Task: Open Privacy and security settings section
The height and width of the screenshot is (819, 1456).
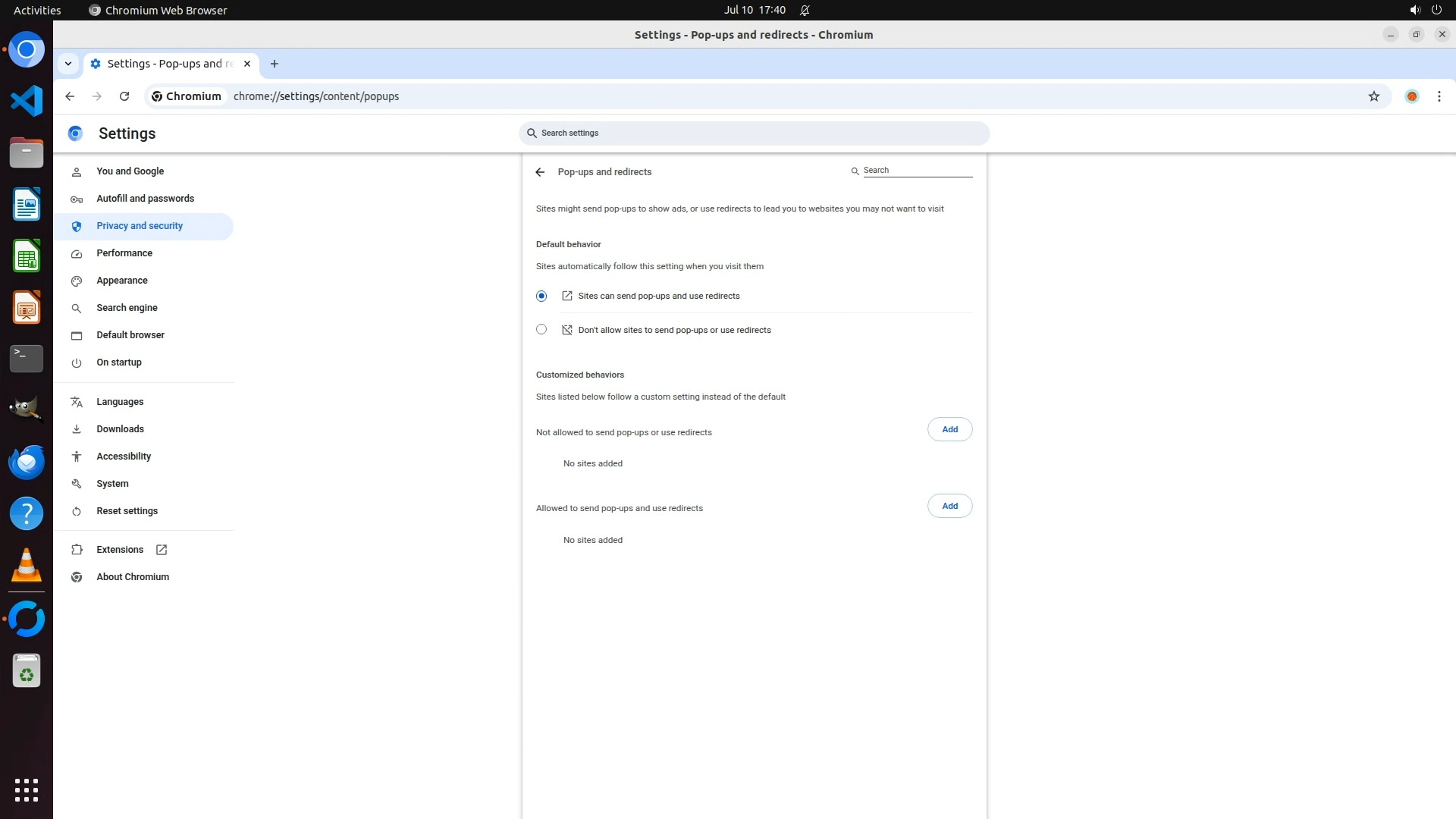Action: point(140,226)
